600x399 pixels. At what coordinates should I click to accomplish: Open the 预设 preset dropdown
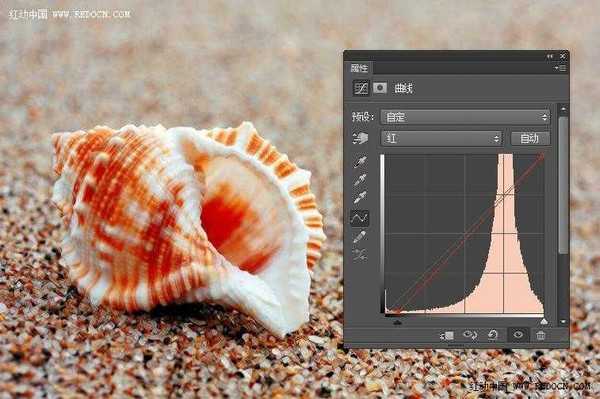(x=466, y=117)
